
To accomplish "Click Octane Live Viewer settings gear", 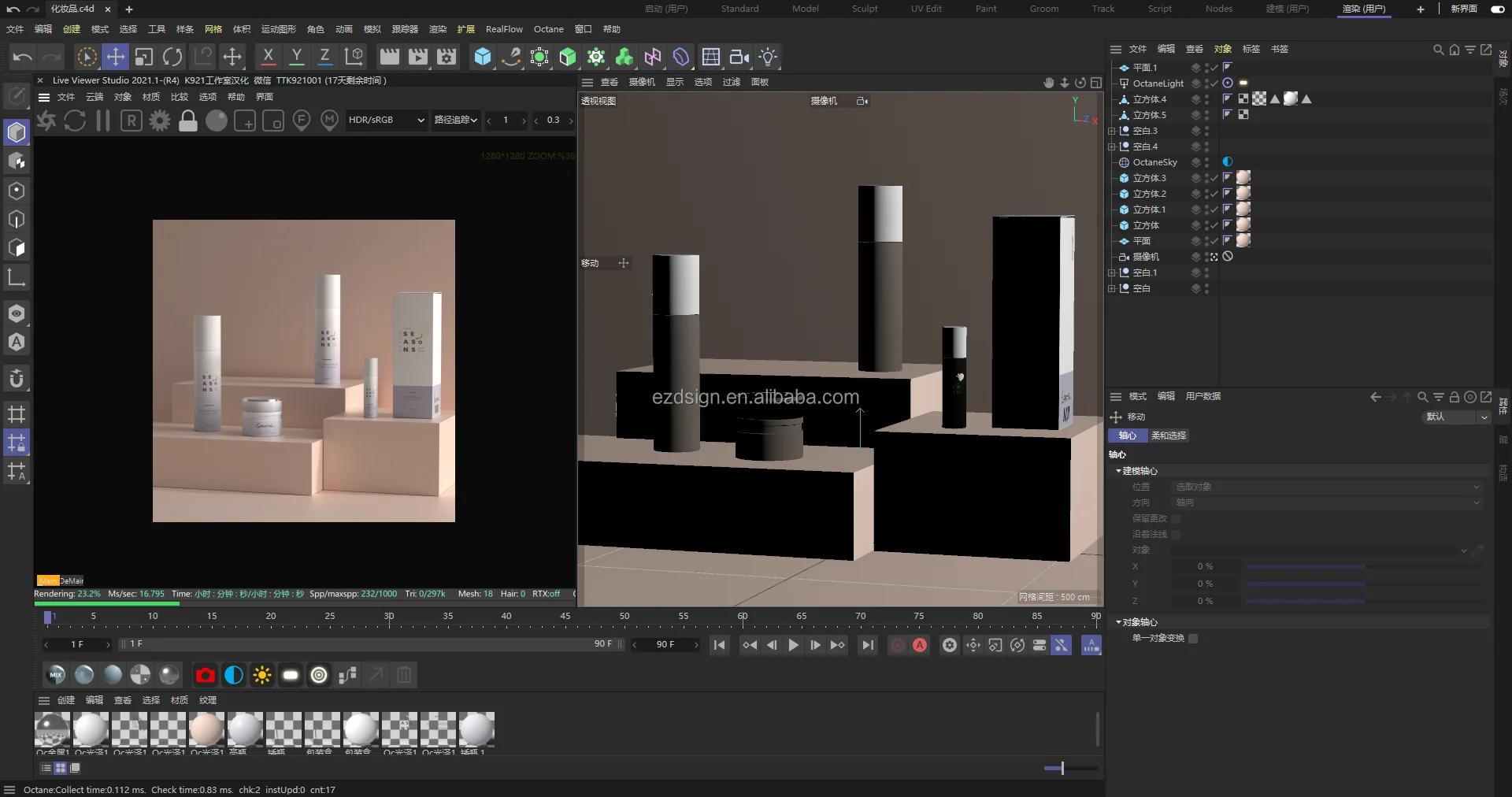I will point(160,120).
